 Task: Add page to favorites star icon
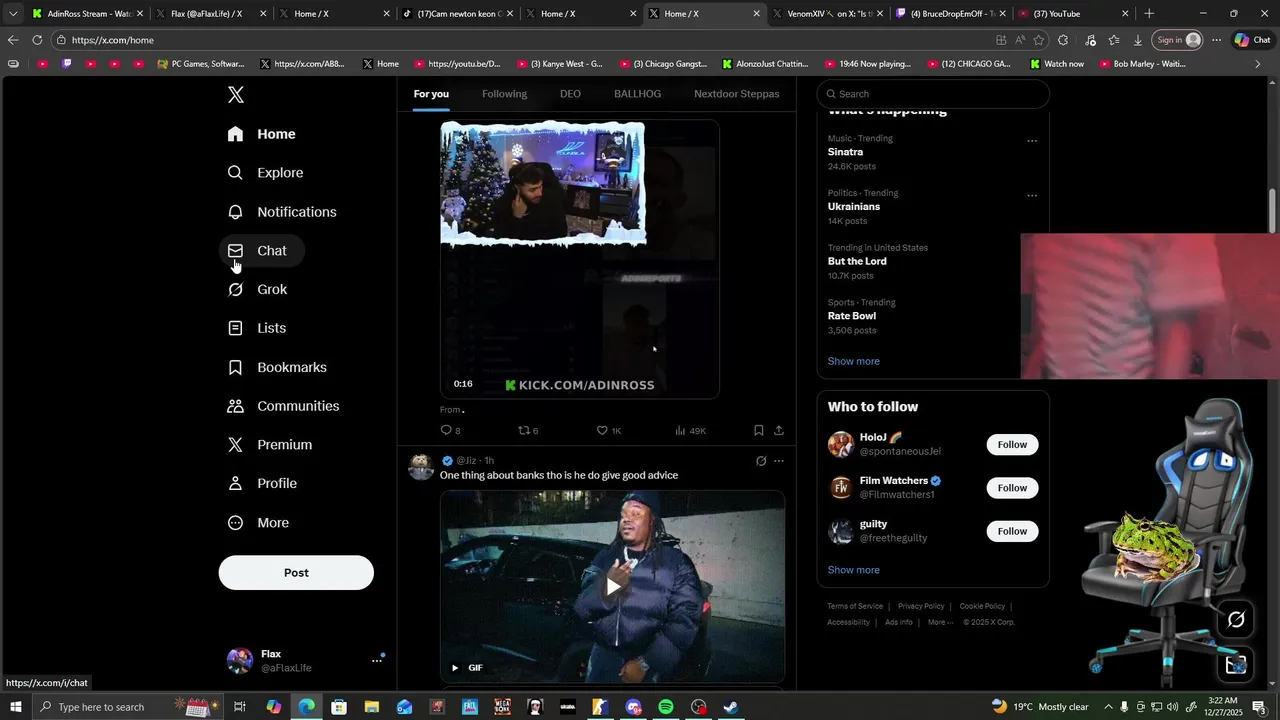click(1039, 40)
